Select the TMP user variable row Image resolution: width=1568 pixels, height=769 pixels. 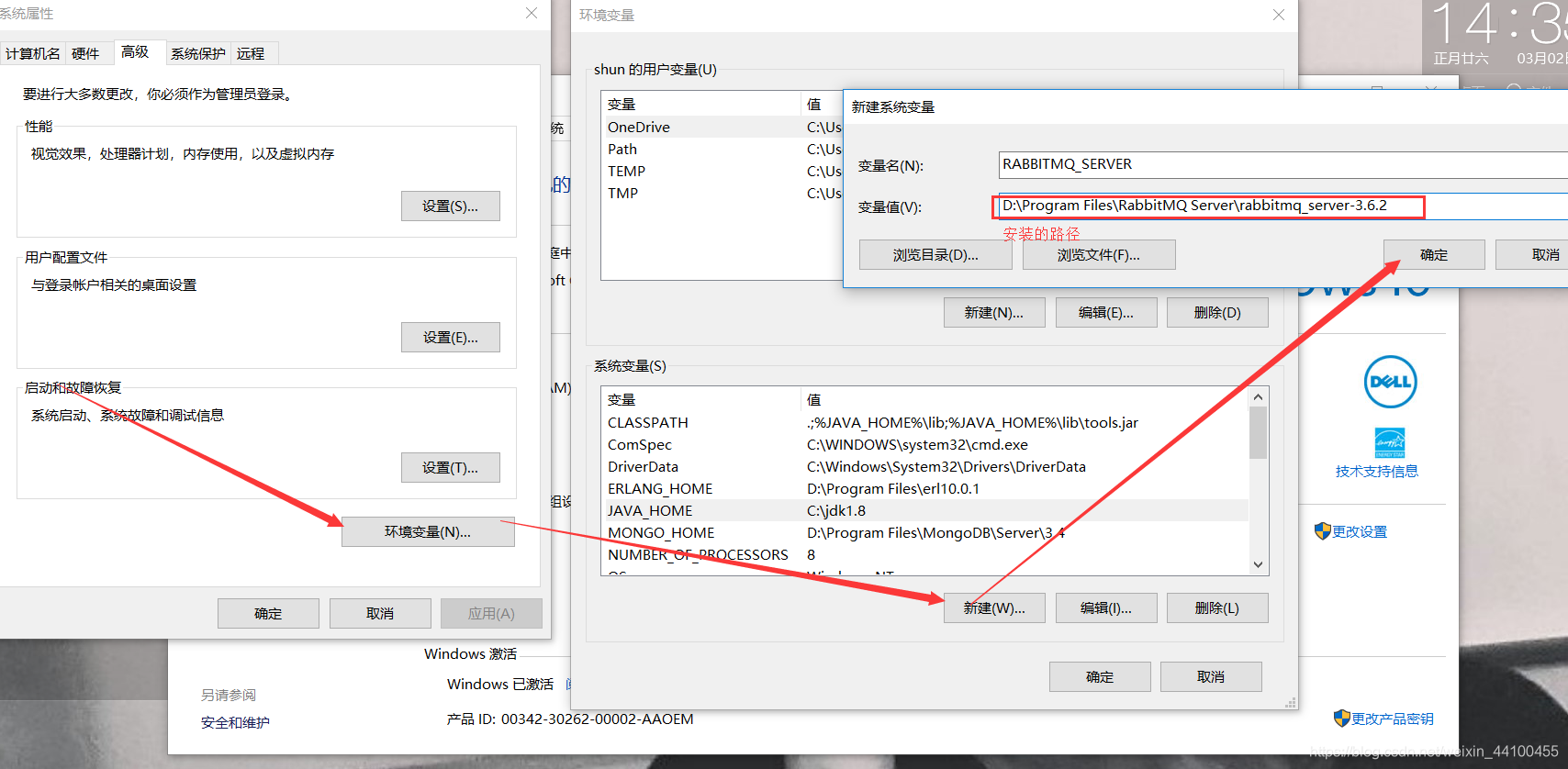pyautogui.click(x=722, y=194)
